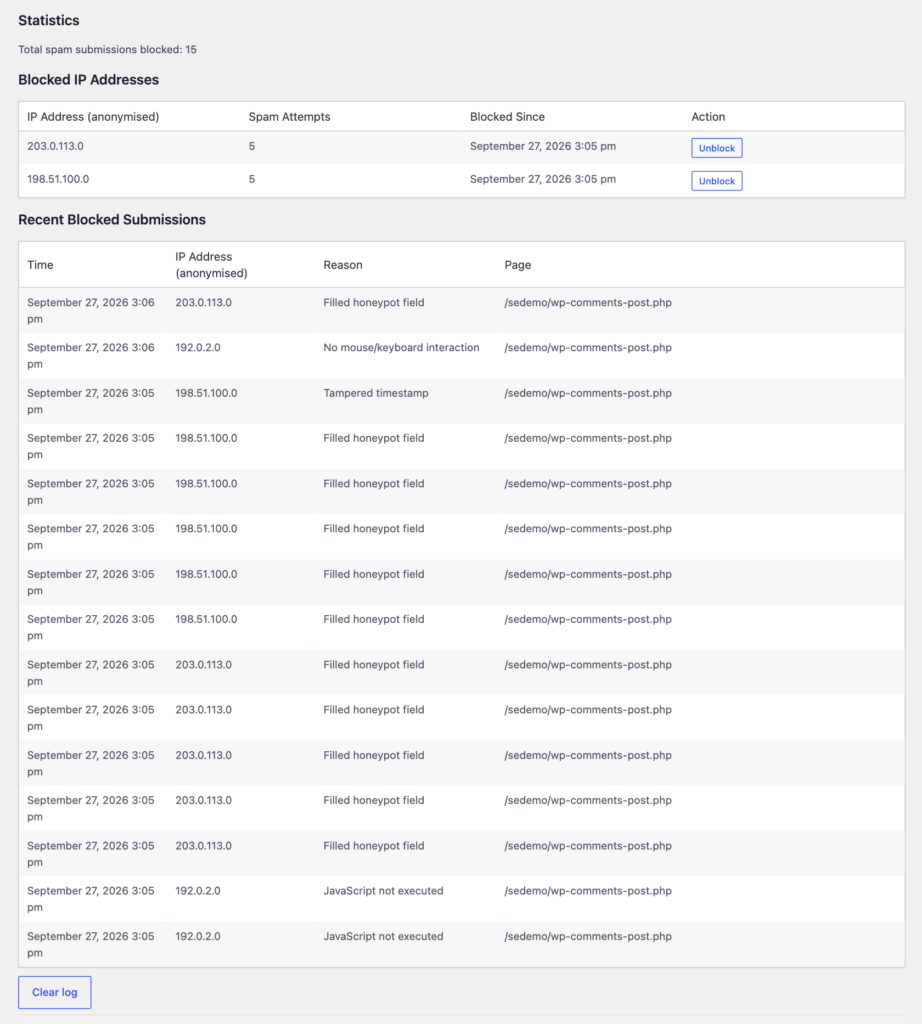This screenshot has width=922, height=1024.
Task: Click IP 192.0.2.0 in the 3:06 pm row
Action: (198, 347)
